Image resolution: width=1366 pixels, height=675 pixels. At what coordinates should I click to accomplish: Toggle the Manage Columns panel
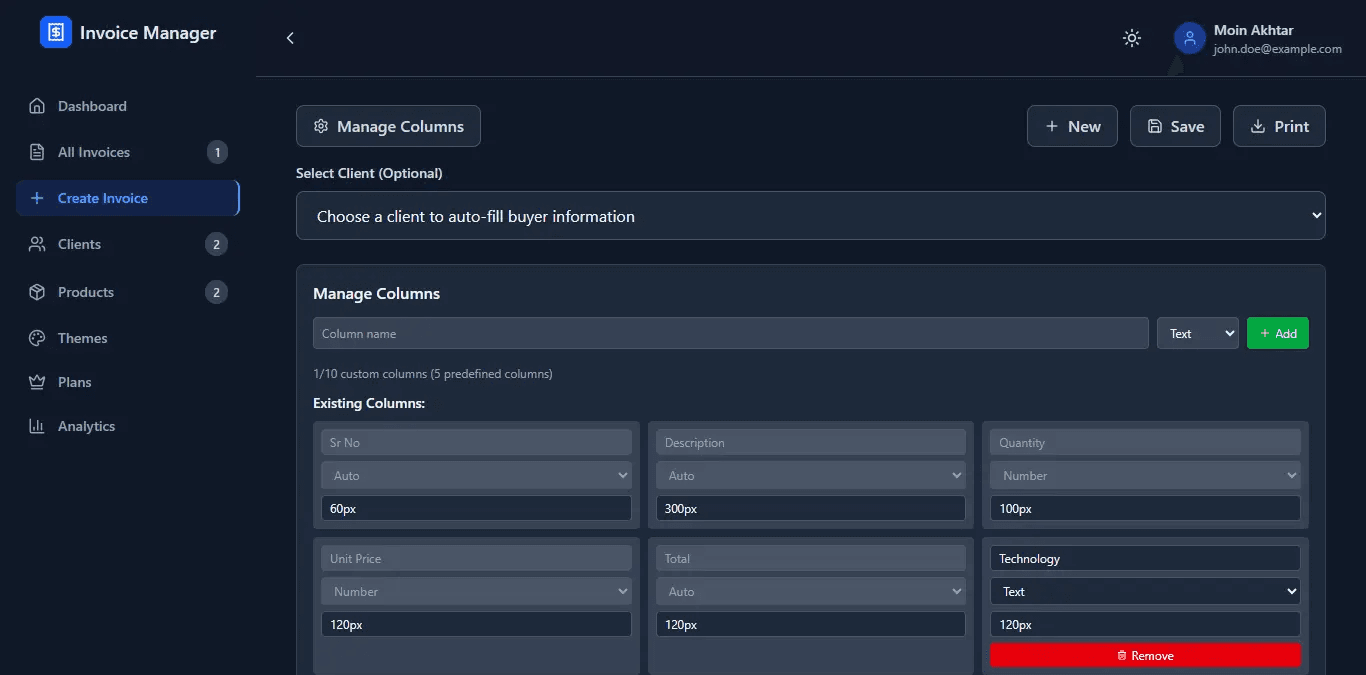pos(388,127)
